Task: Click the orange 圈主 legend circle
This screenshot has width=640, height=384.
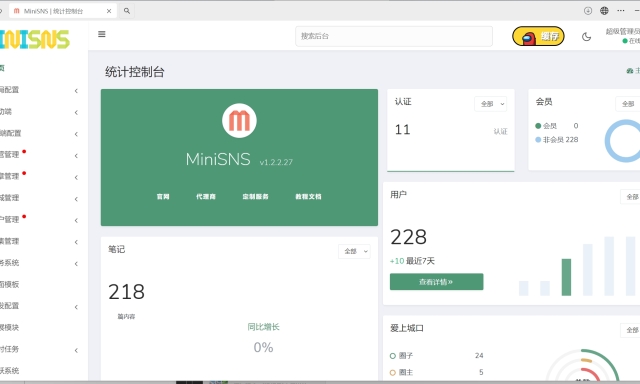Action: 393,373
